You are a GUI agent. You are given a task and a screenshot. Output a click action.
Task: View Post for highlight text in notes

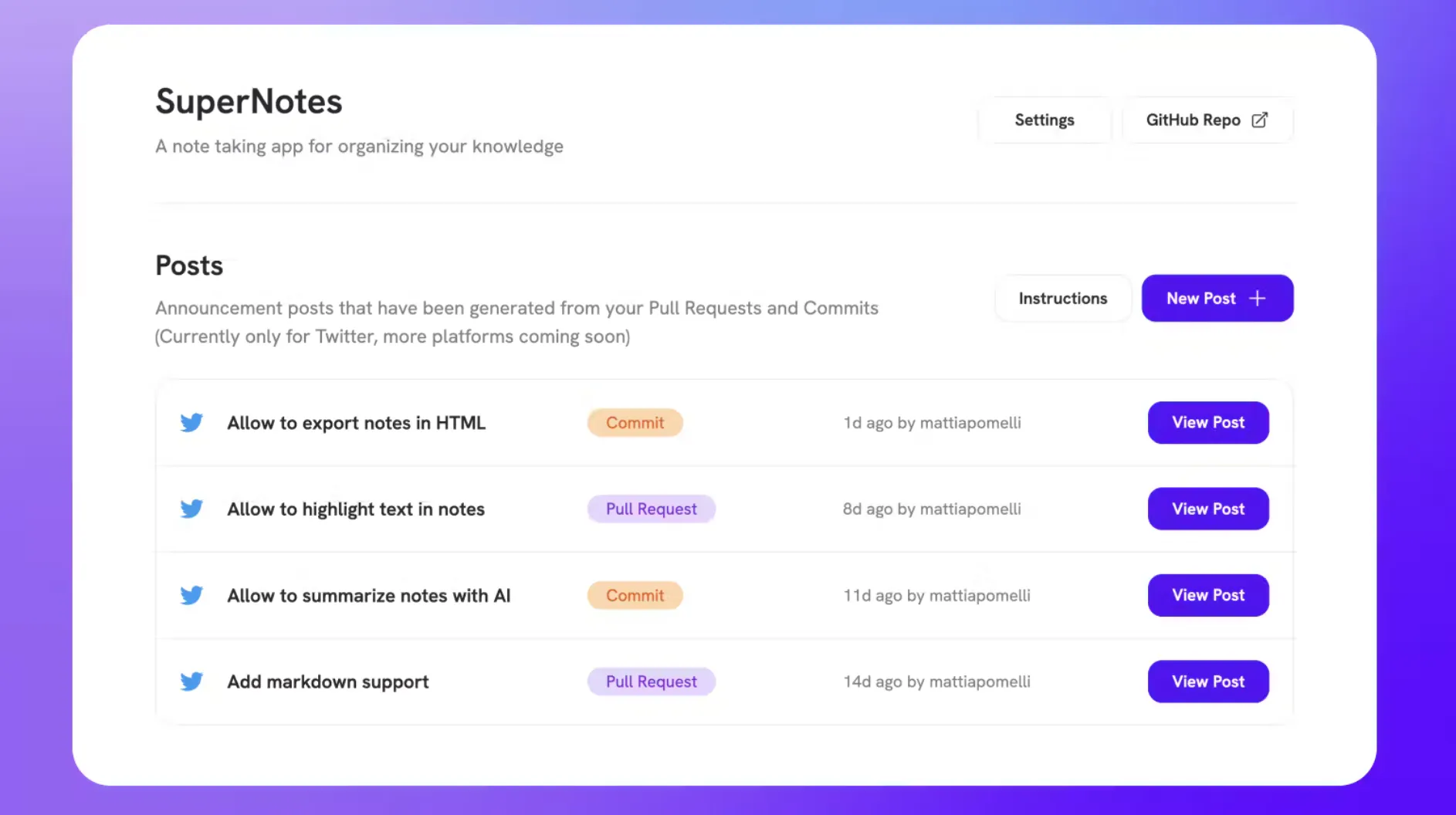[1208, 509]
